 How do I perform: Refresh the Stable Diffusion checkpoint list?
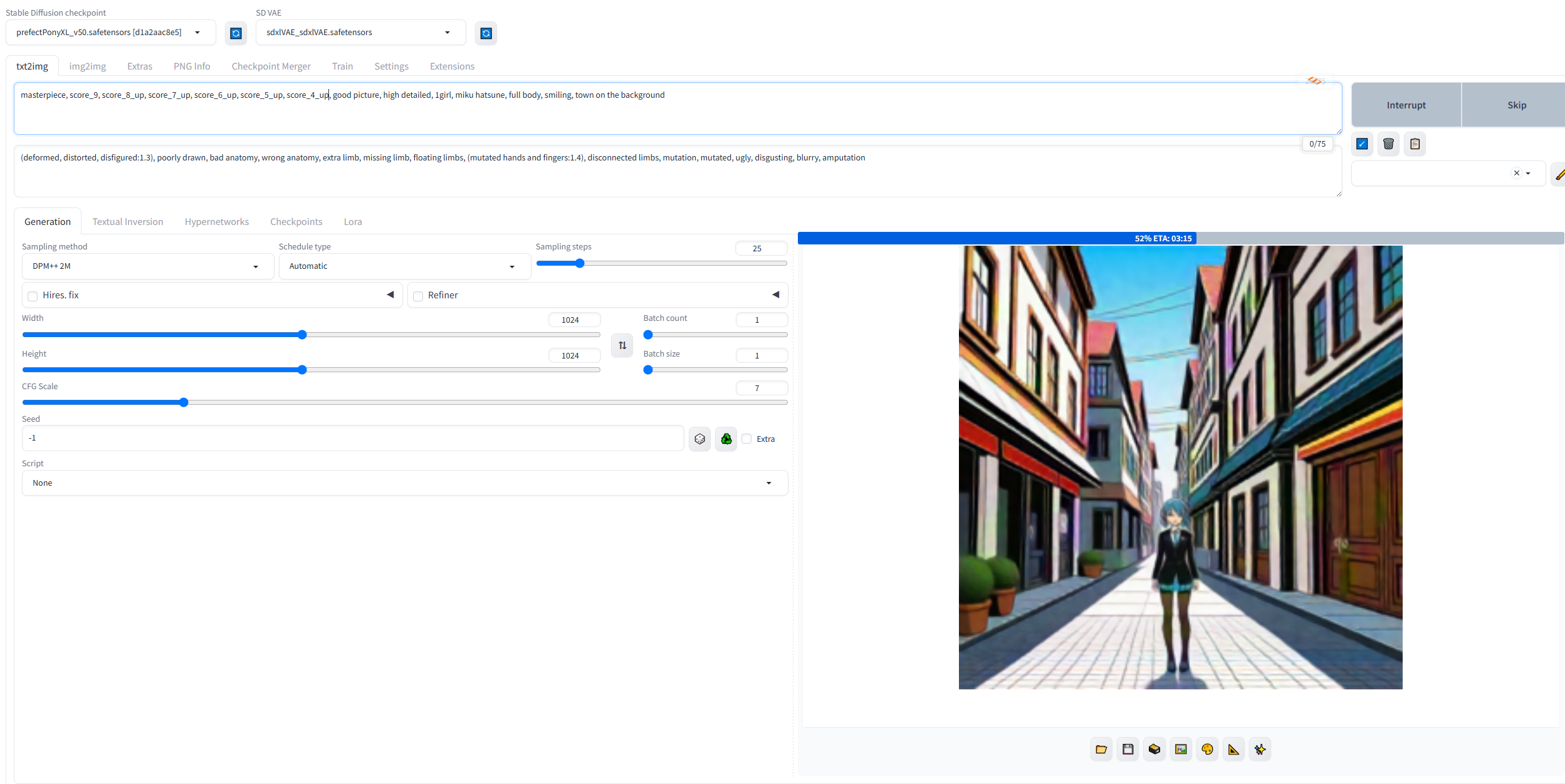click(236, 33)
